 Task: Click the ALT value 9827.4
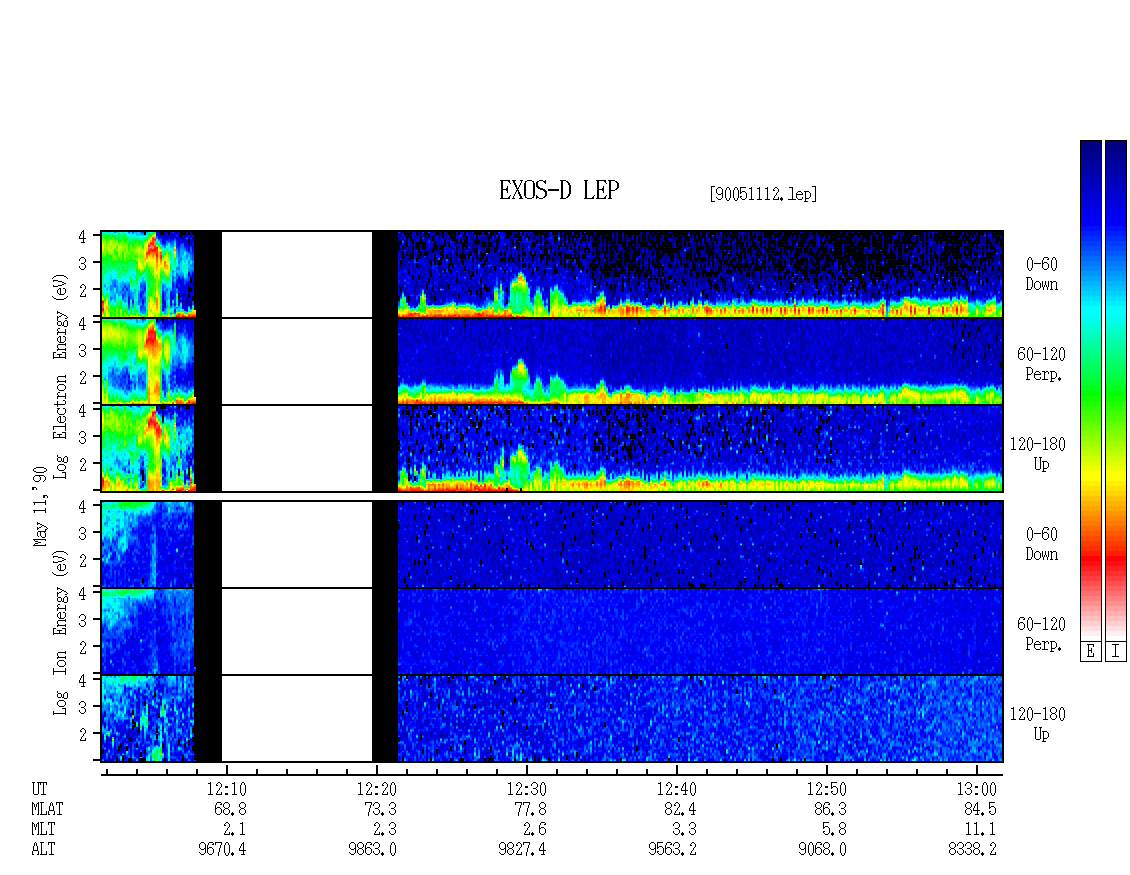pyautogui.click(x=522, y=850)
